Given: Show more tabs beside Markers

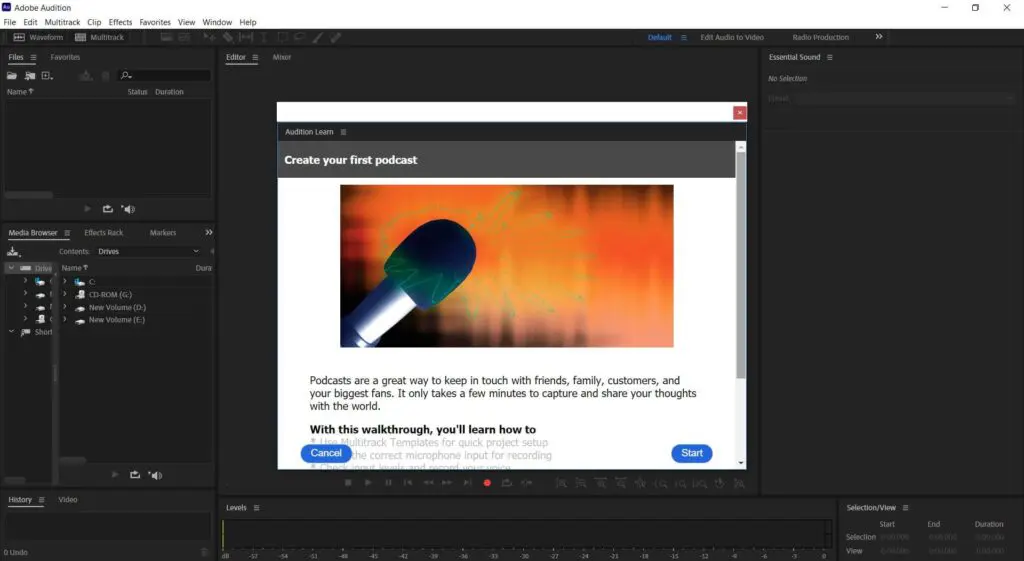Looking at the screenshot, I should click(x=209, y=232).
